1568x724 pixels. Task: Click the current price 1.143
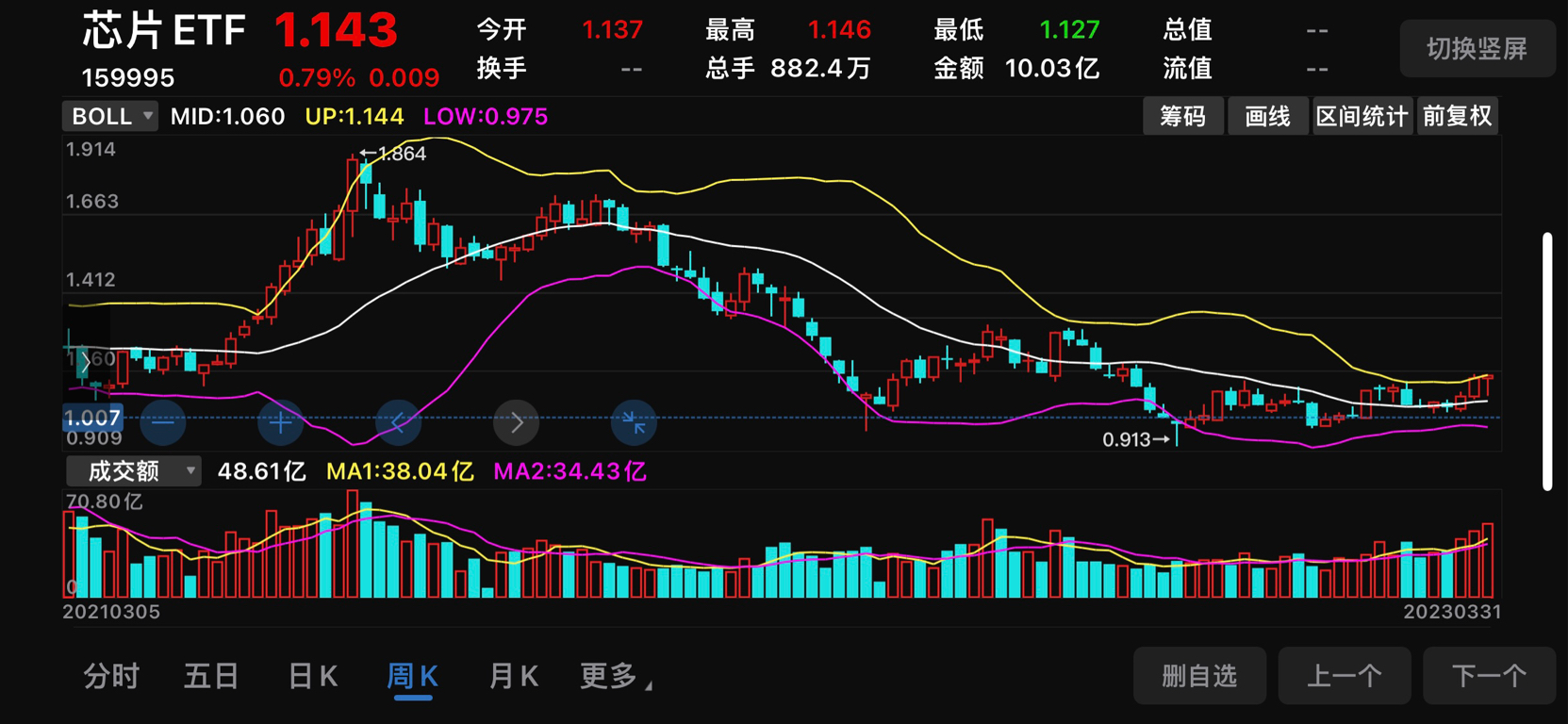pyautogui.click(x=337, y=30)
